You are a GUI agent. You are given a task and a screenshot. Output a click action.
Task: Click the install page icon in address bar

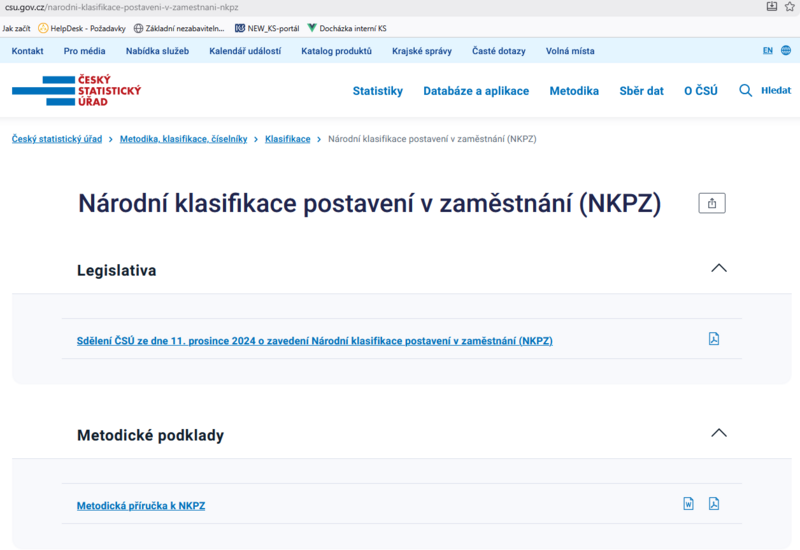(771, 7)
